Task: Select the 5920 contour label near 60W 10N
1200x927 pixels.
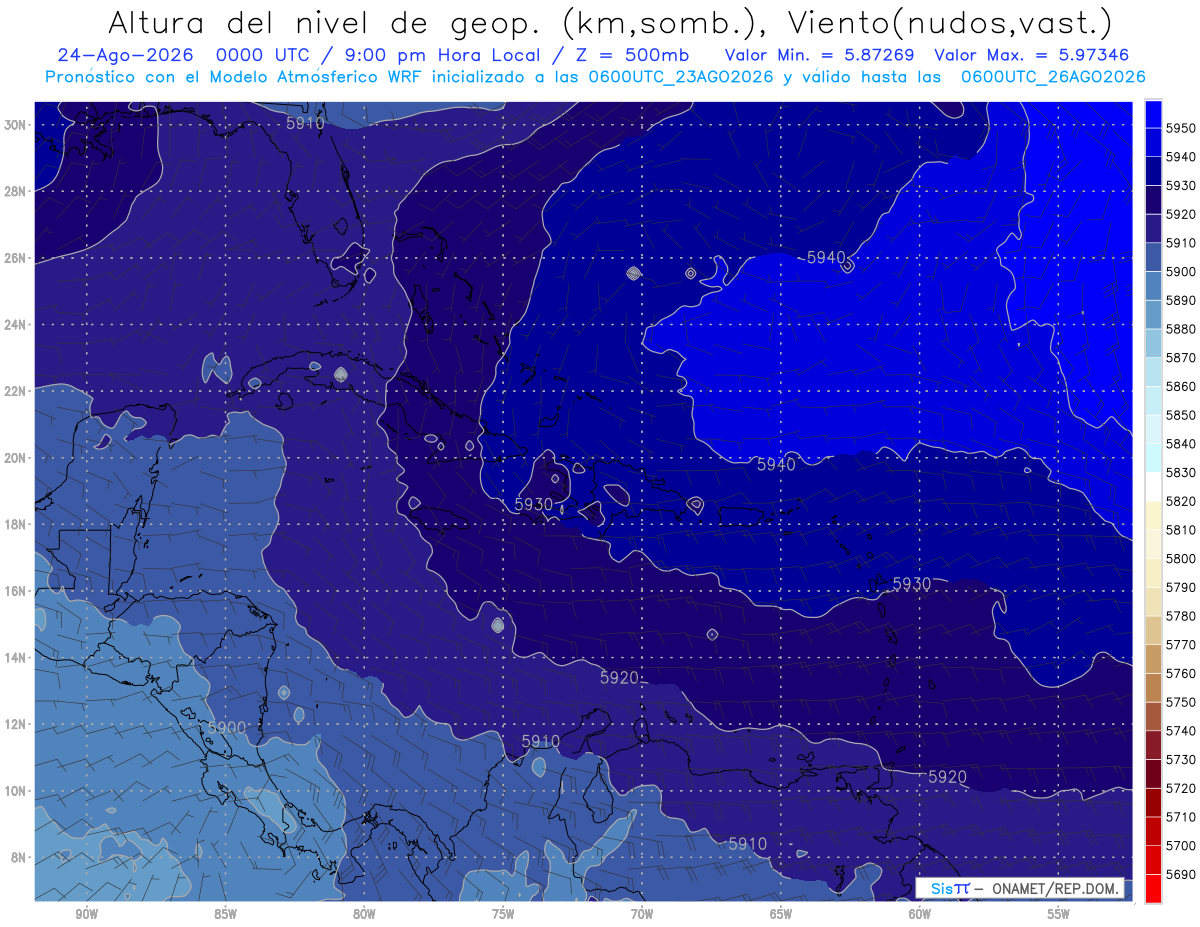Action: pos(948,776)
